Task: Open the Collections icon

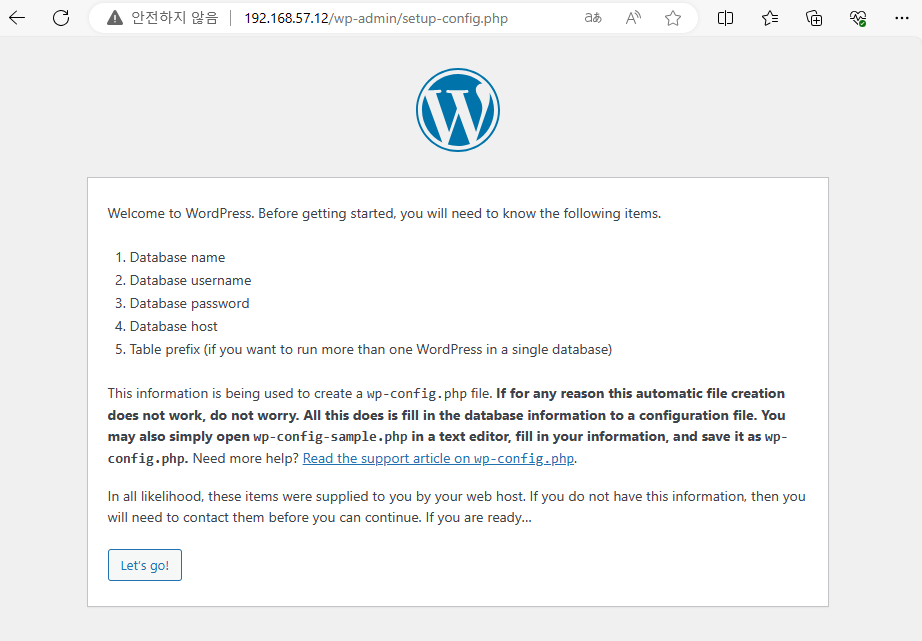Action: tap(814, 18)
